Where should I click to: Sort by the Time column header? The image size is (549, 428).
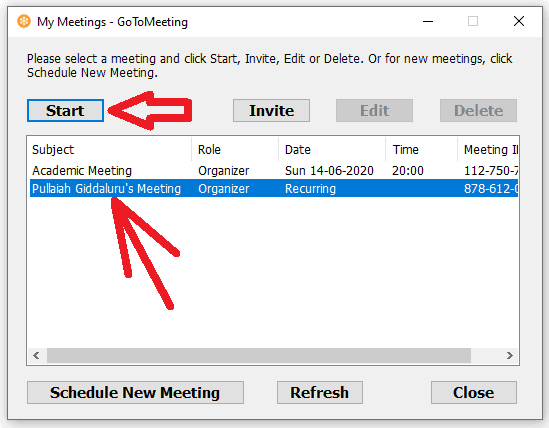(x=422, y=150)
